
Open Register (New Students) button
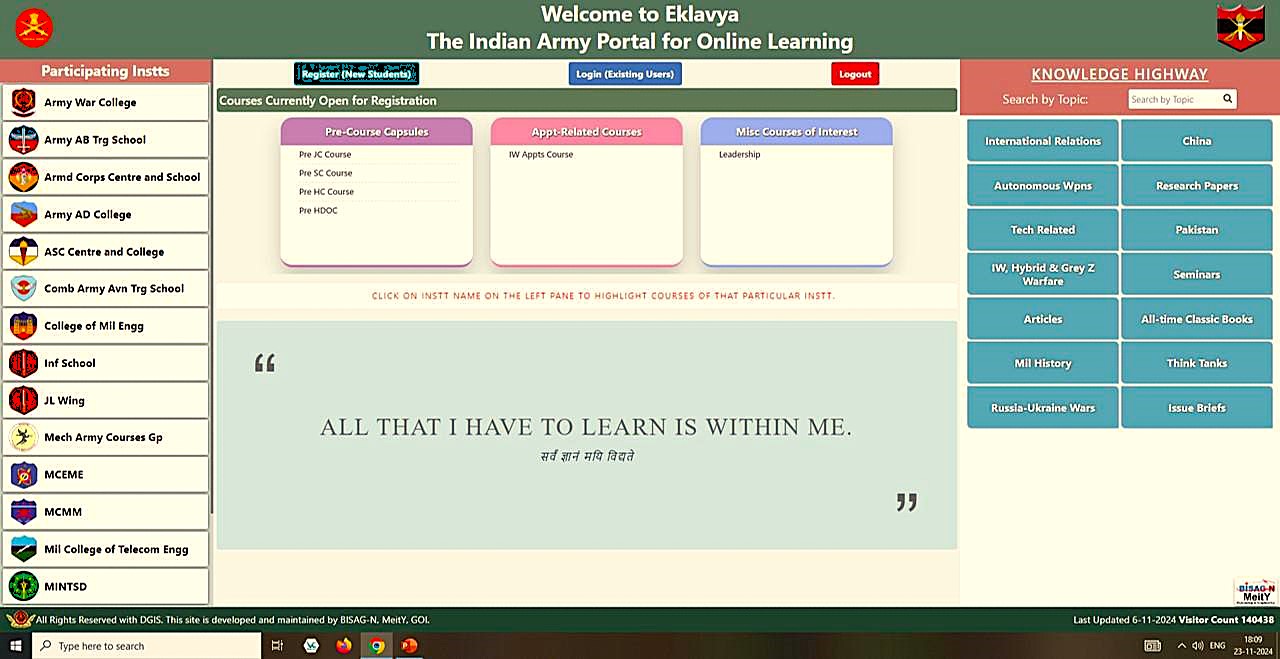point(356,74)
